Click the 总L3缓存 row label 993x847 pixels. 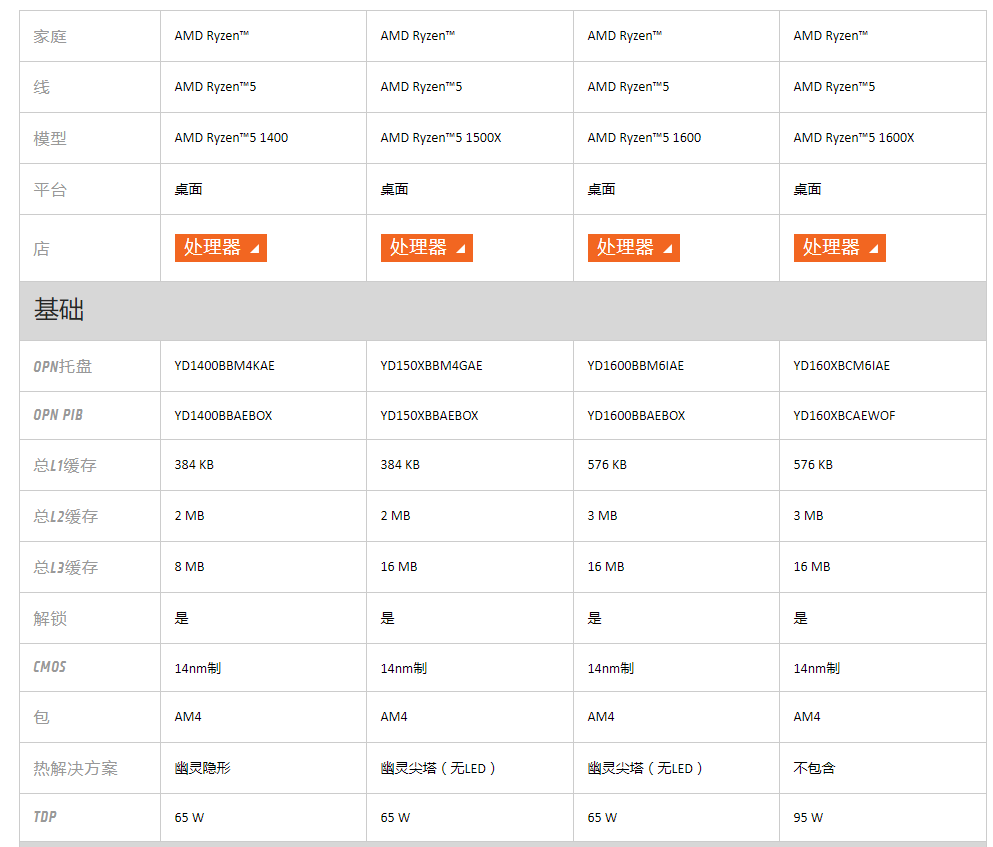click(x=65, y=567)
